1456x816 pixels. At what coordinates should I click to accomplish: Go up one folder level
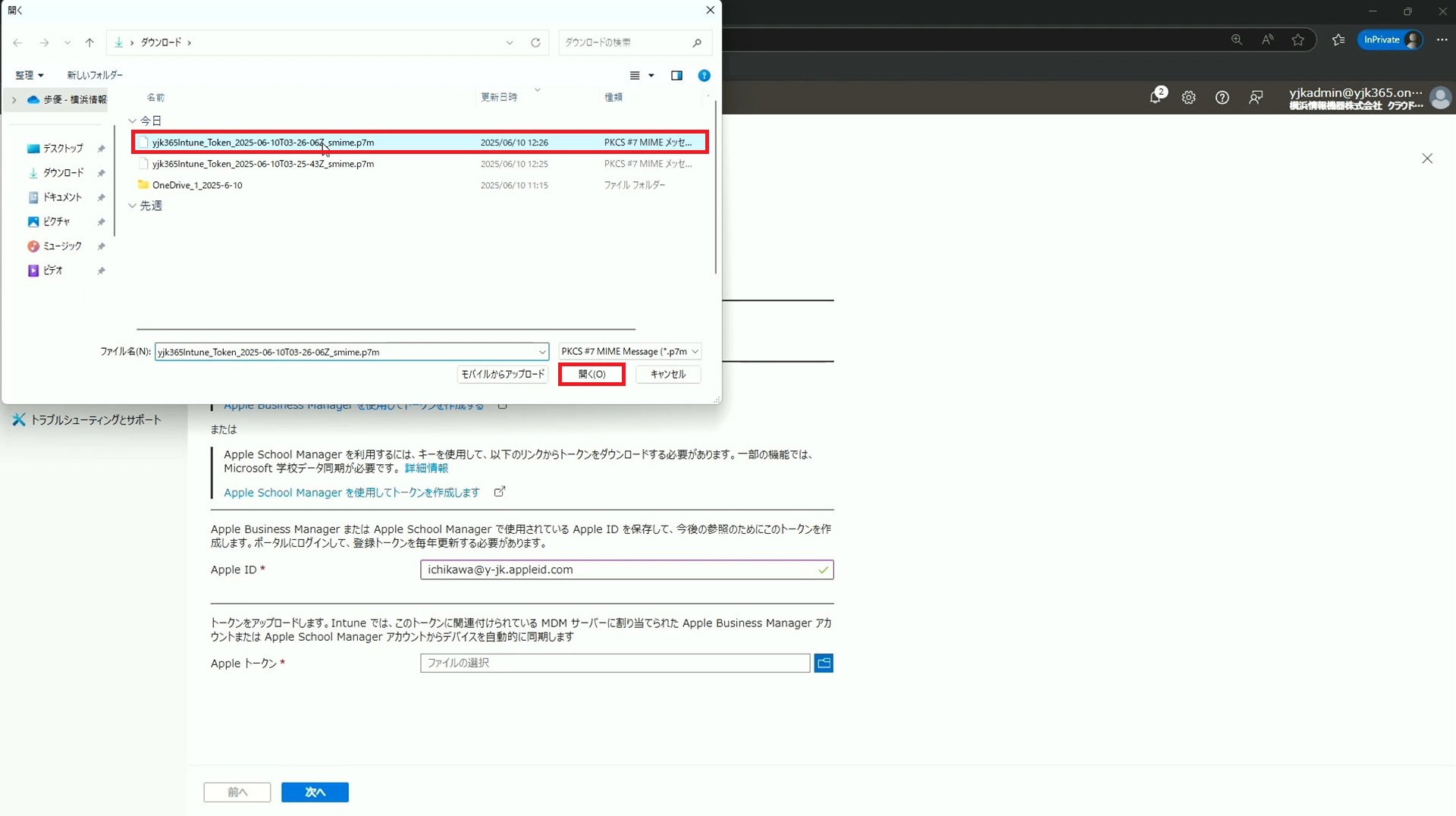coord(89,42)
